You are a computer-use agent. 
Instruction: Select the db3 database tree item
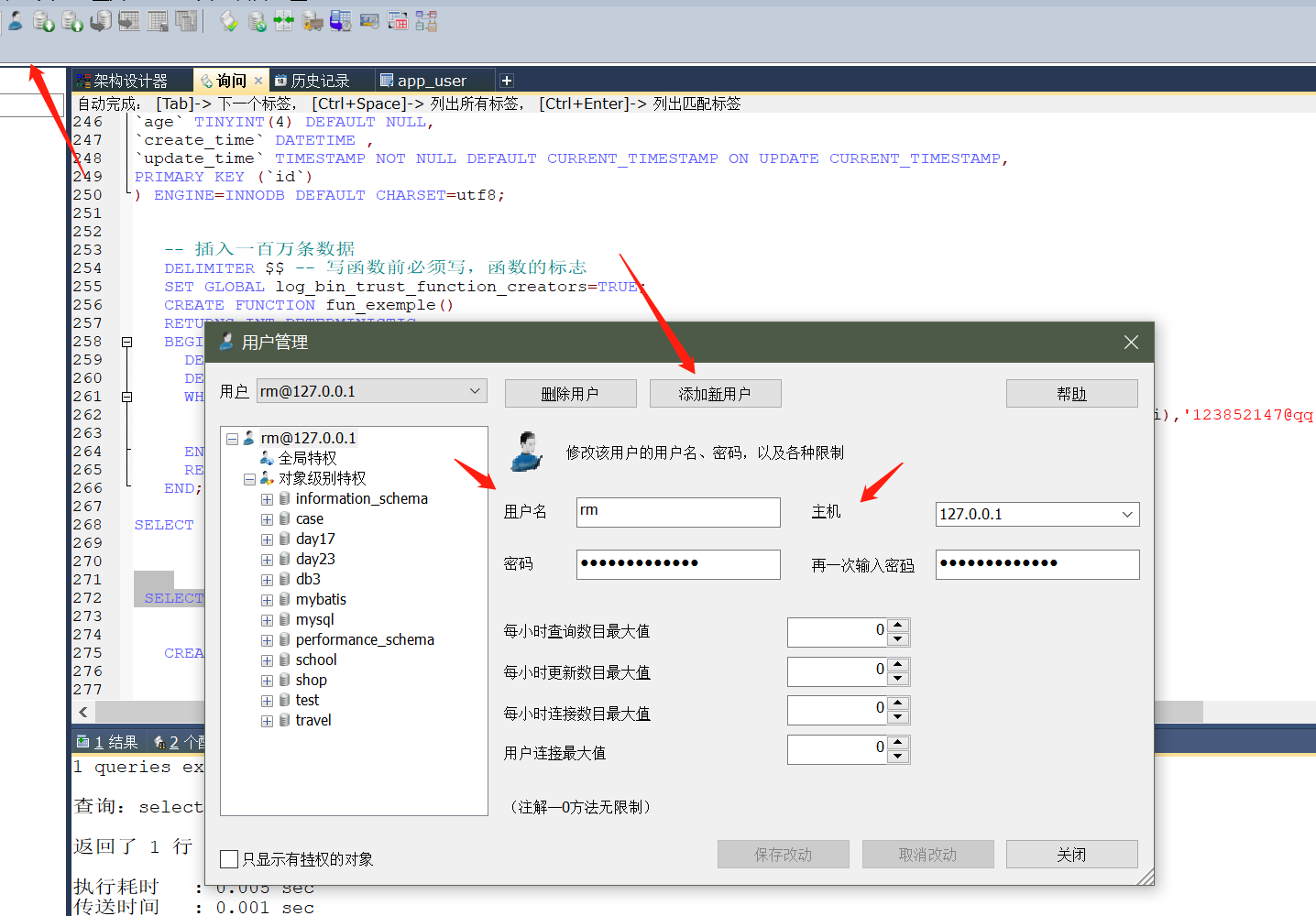click(x=308, y=579)
